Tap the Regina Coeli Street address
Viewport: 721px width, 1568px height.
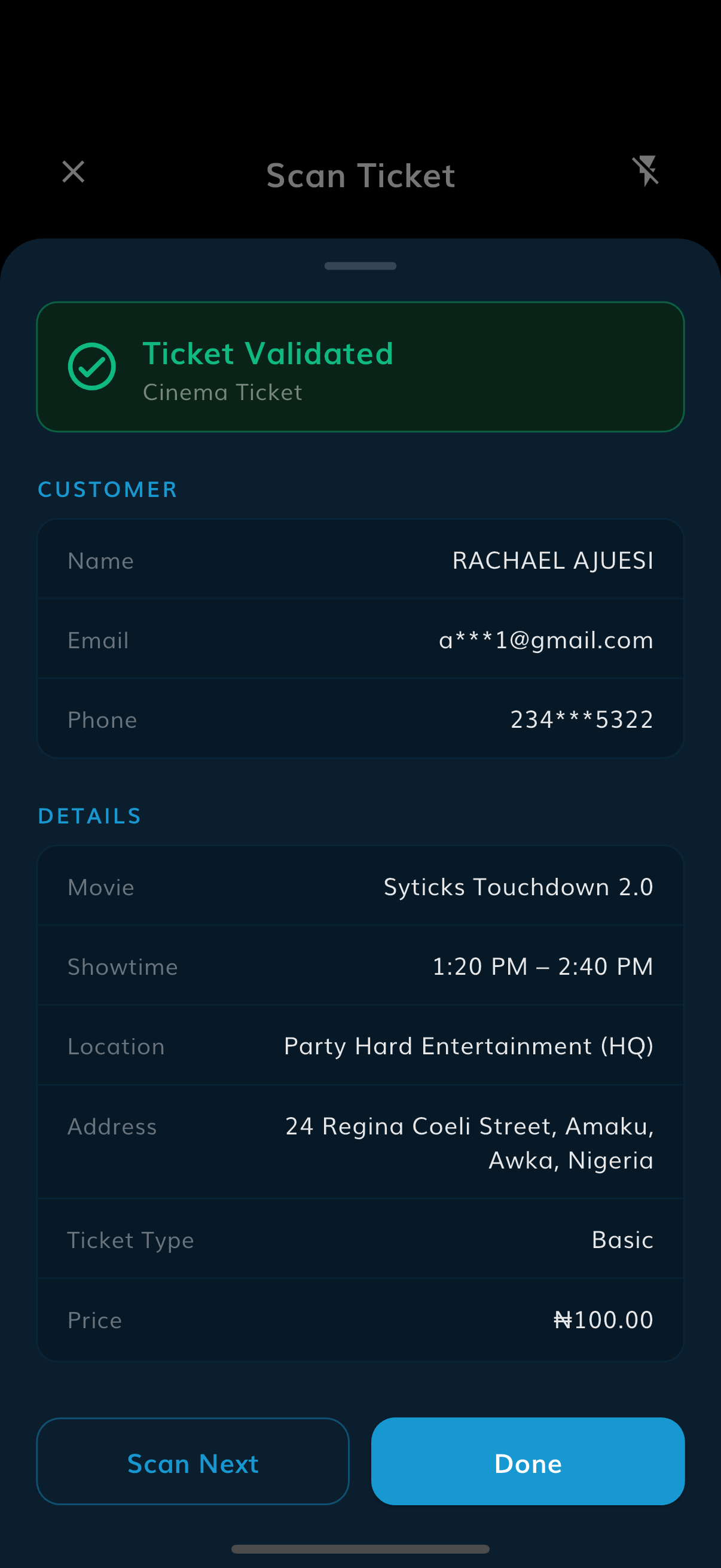469,1143
